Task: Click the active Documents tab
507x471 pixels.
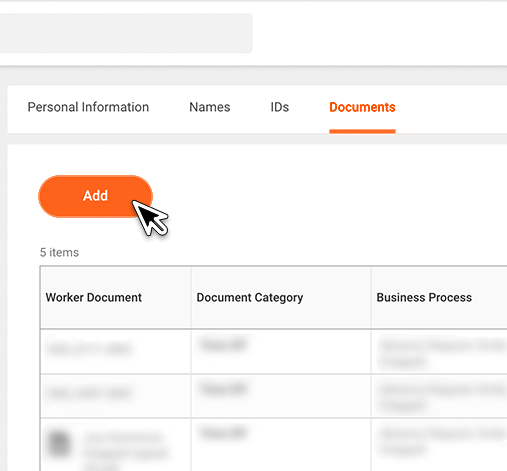Action: tap(362, 107)
